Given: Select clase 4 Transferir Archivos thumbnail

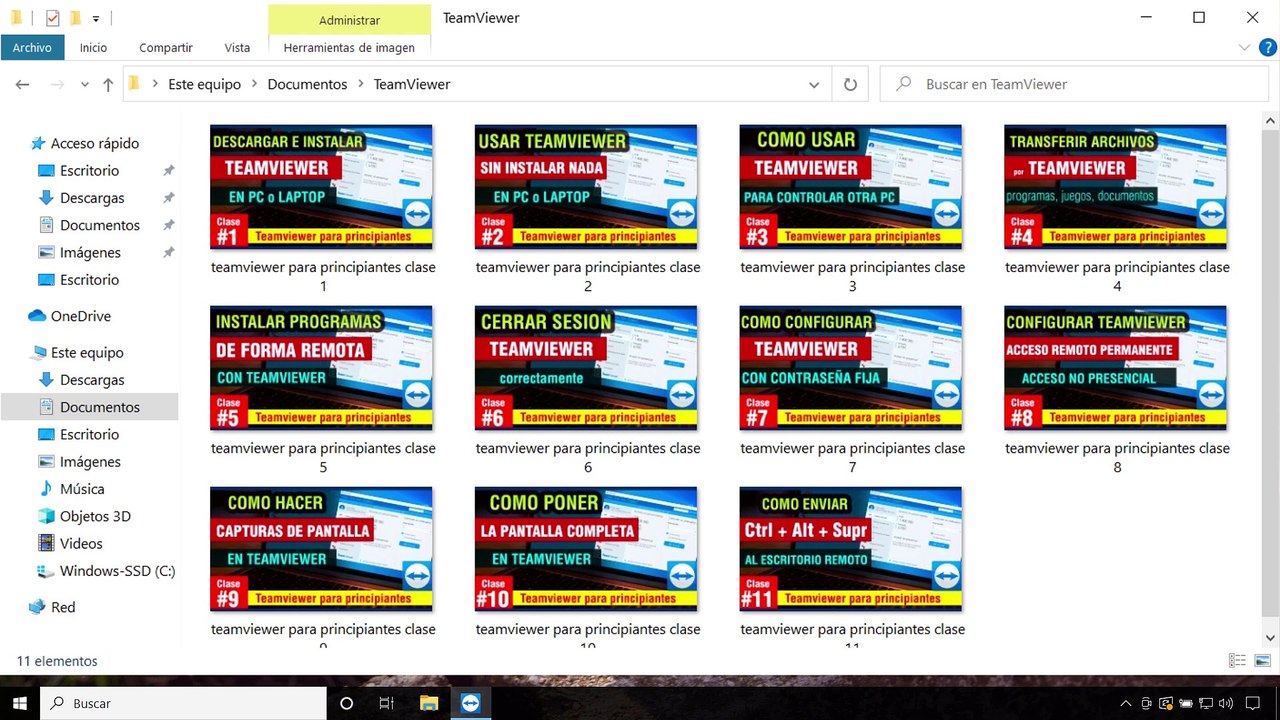Looking at the screenshot, I should click(1116, 187).
